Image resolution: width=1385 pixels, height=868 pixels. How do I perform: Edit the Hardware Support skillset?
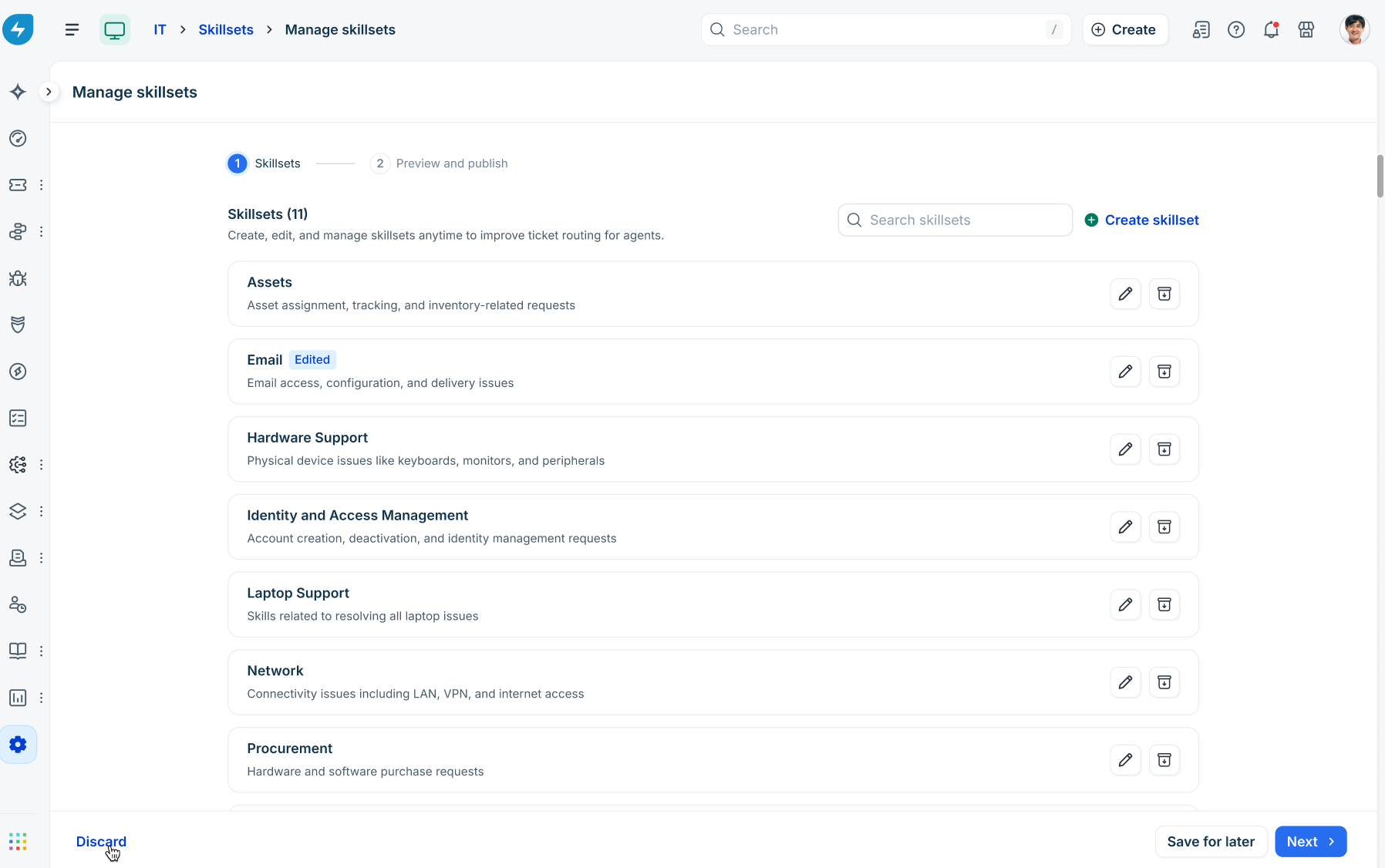click(x=1125, y=449)
